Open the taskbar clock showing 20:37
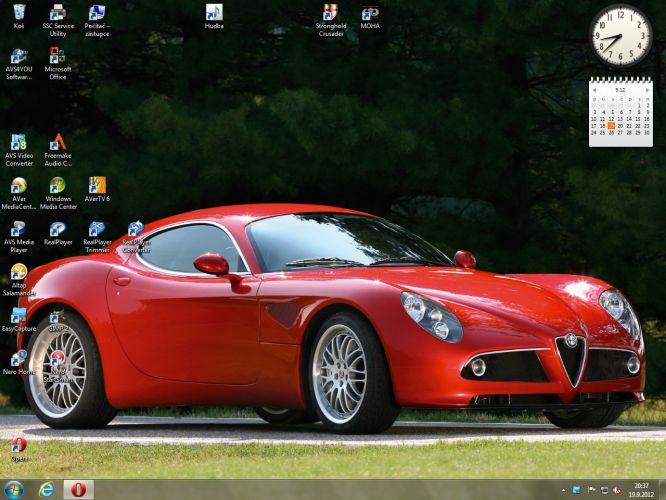The height and width of the screenshot is (500, 666). point(641,490)
